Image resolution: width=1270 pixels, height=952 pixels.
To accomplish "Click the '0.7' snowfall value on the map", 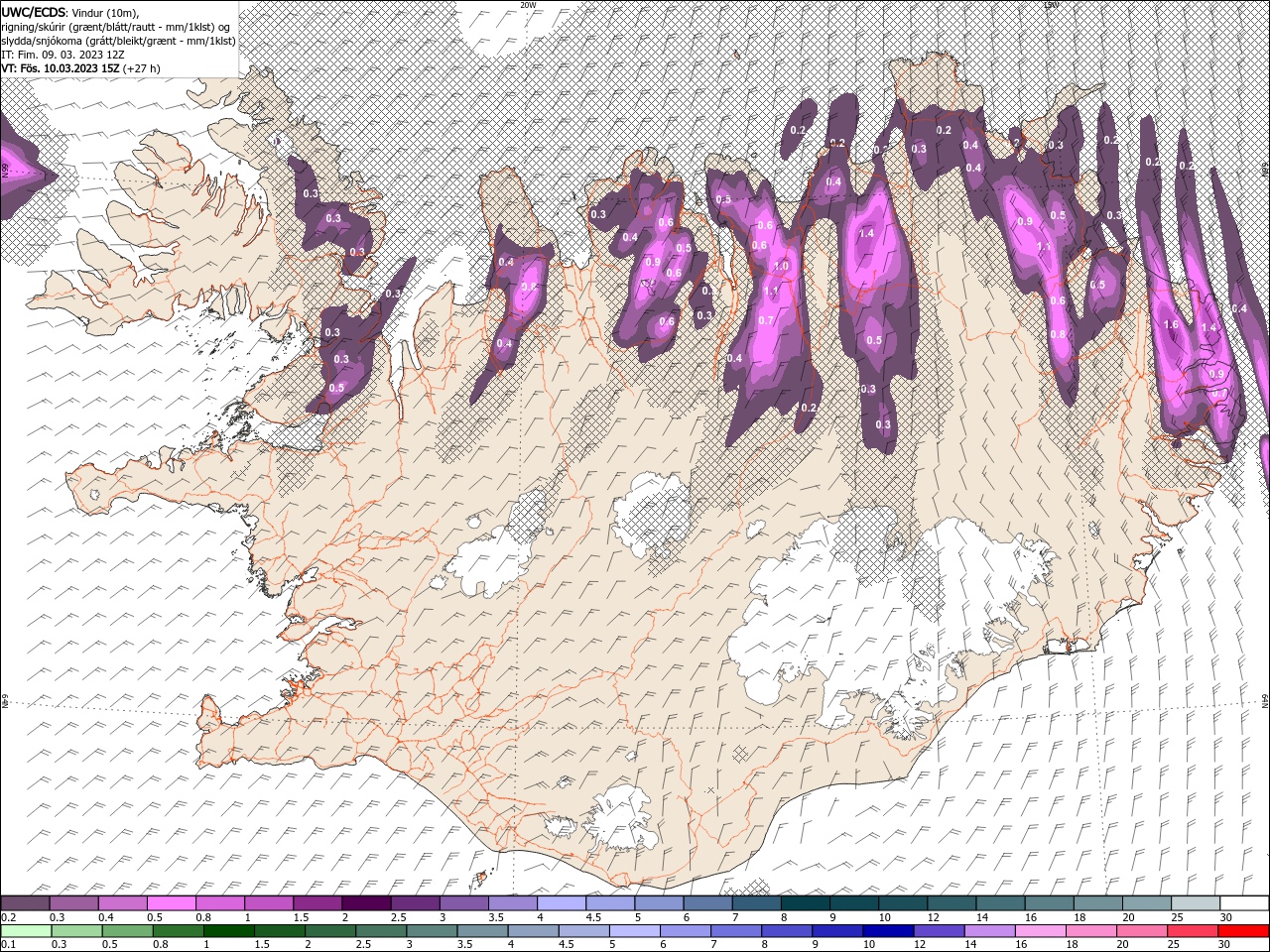I will pyautogui.click(x=765, y=320).
